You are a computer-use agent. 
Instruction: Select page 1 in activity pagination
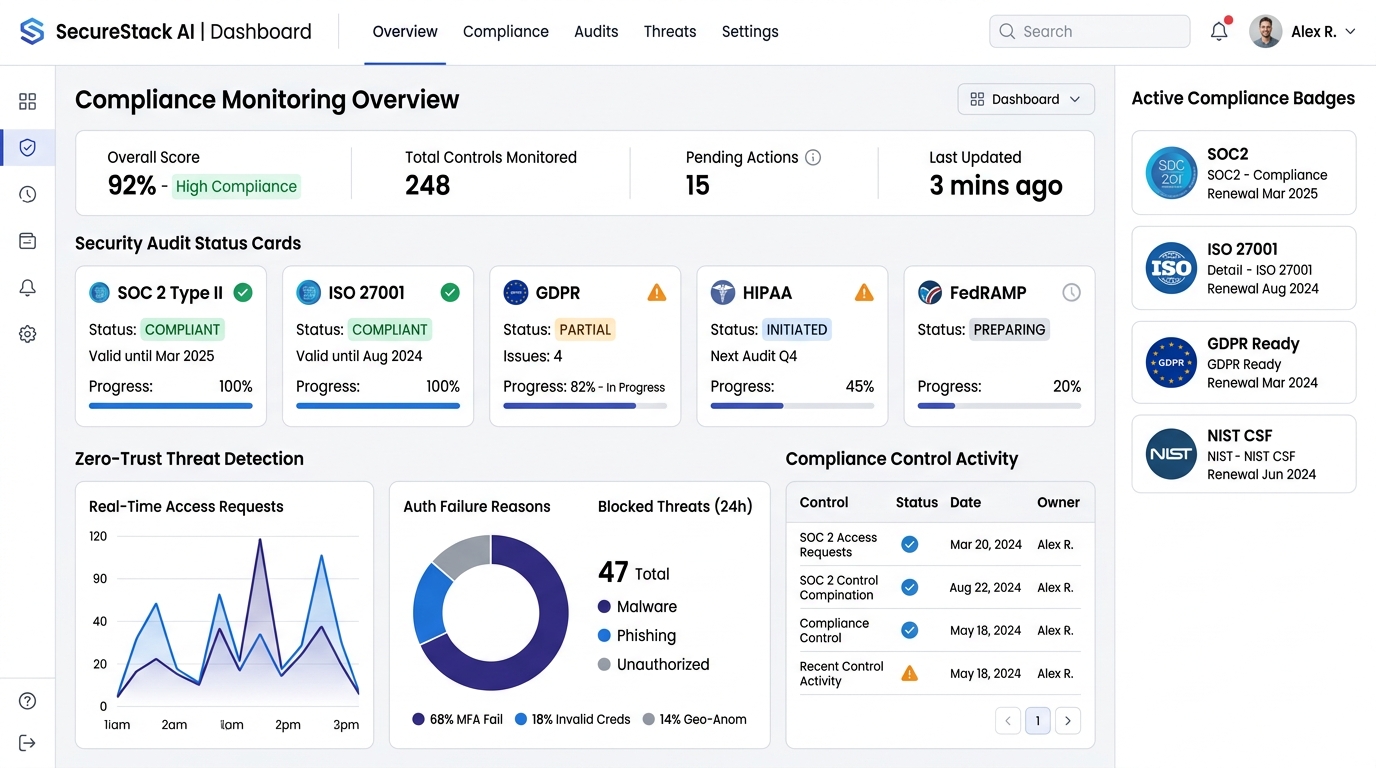[x=1038, y=720]
